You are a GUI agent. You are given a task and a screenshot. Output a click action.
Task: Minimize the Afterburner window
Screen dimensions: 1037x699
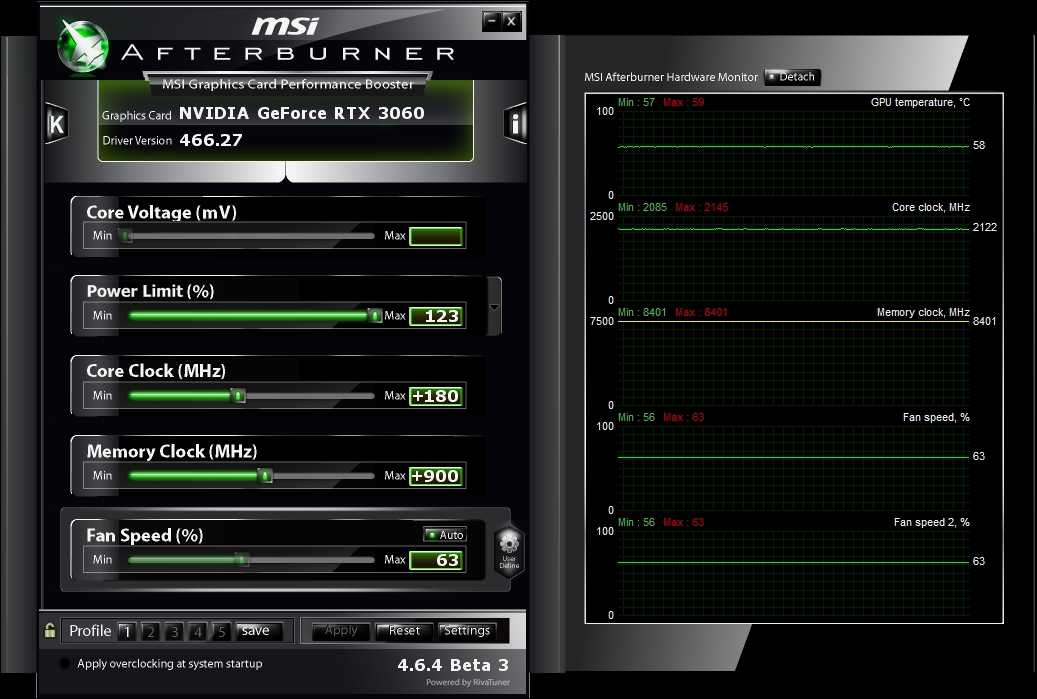490,20
